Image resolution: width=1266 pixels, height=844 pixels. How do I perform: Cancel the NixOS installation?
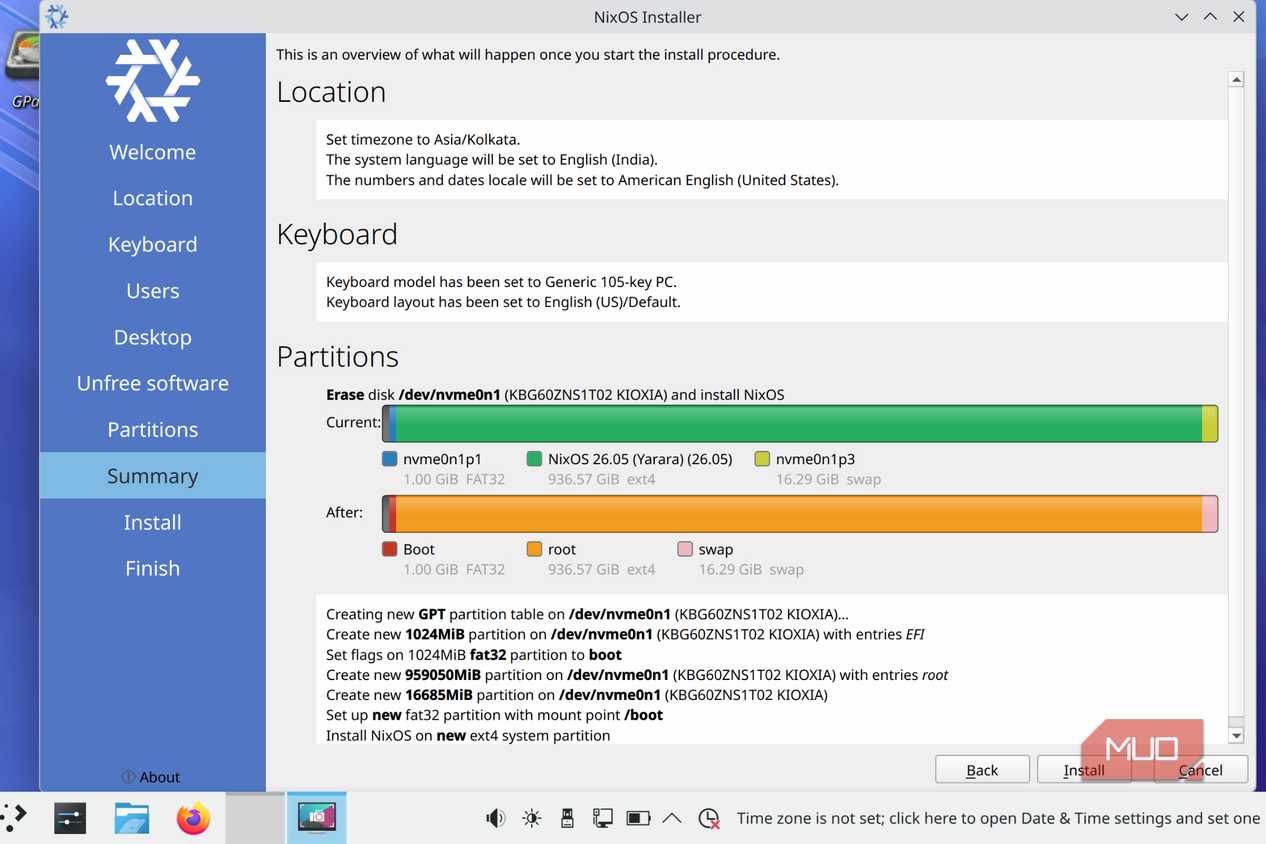(x=1200, y=769)
